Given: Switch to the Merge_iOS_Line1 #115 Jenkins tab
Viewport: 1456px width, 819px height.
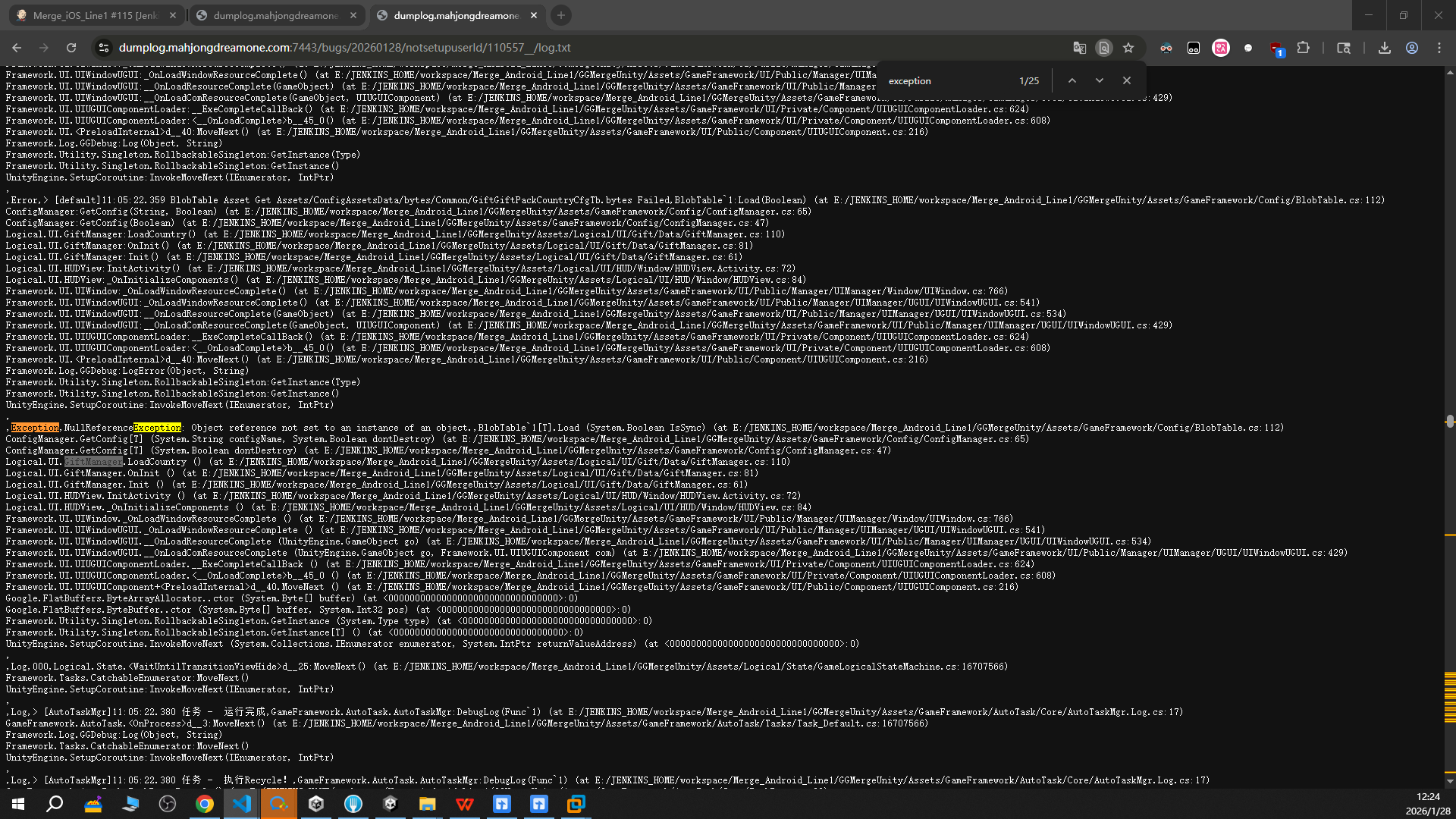Looking at the screenshot, I should pyautogui.click(x=96, y=15).
